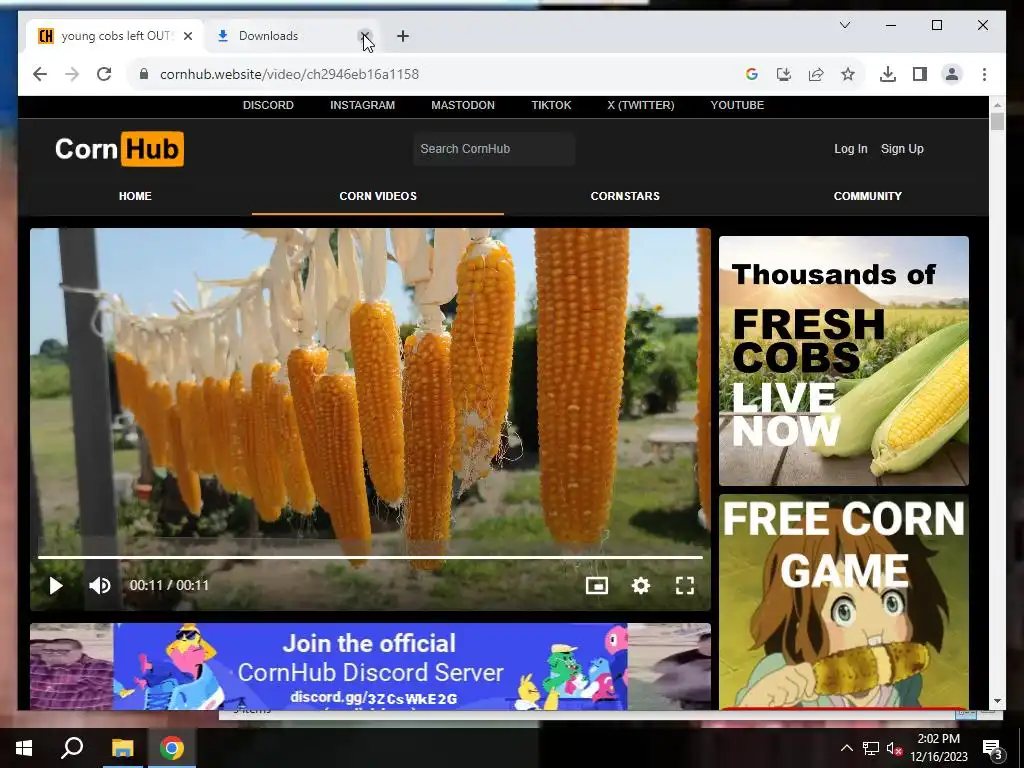Click the CornHub Discord Server banner
The width and height of the screenshot is (1024, 768).
tap(370, 667)
